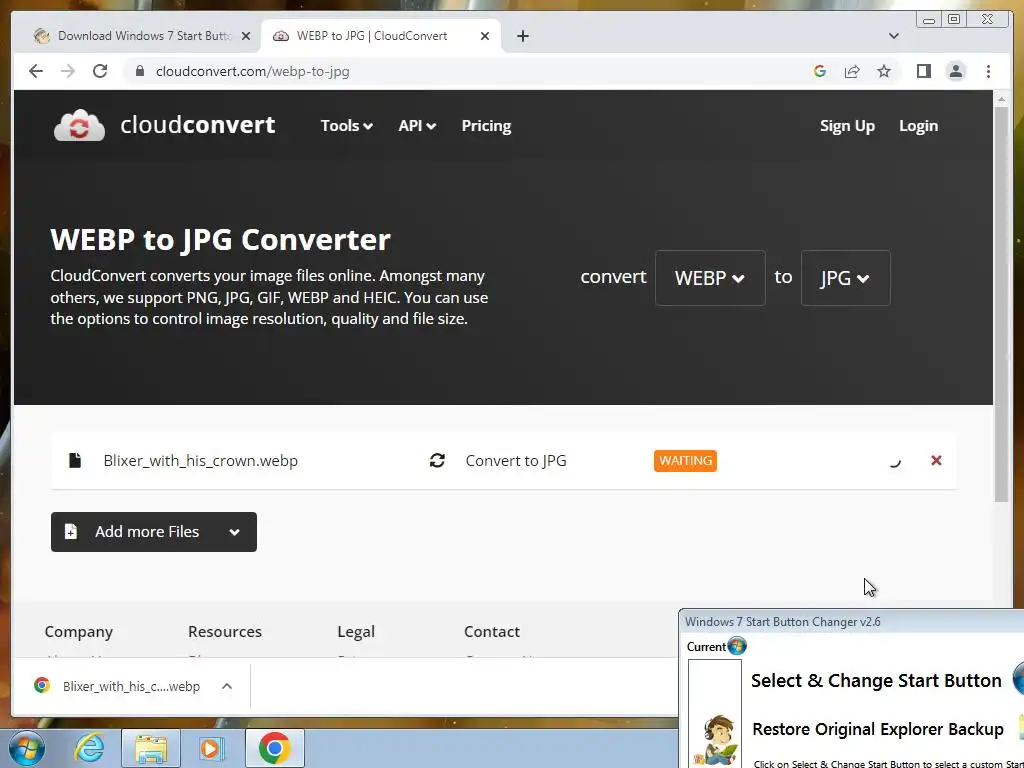
Task: Click Sign Up in the header
Action: tap(847, 125)
